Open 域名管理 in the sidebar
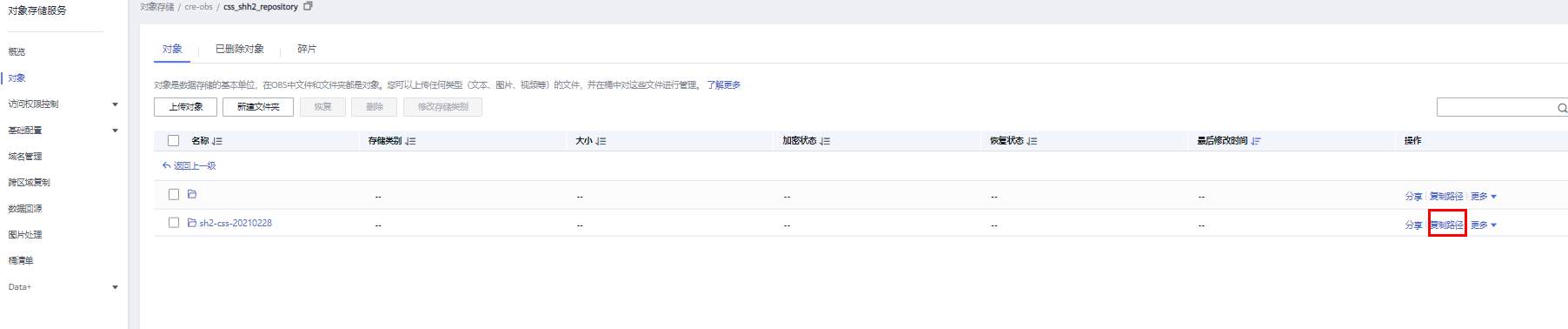Image resolution: width=1568 pixels, height=329 pixels. (x=25, y=157)
